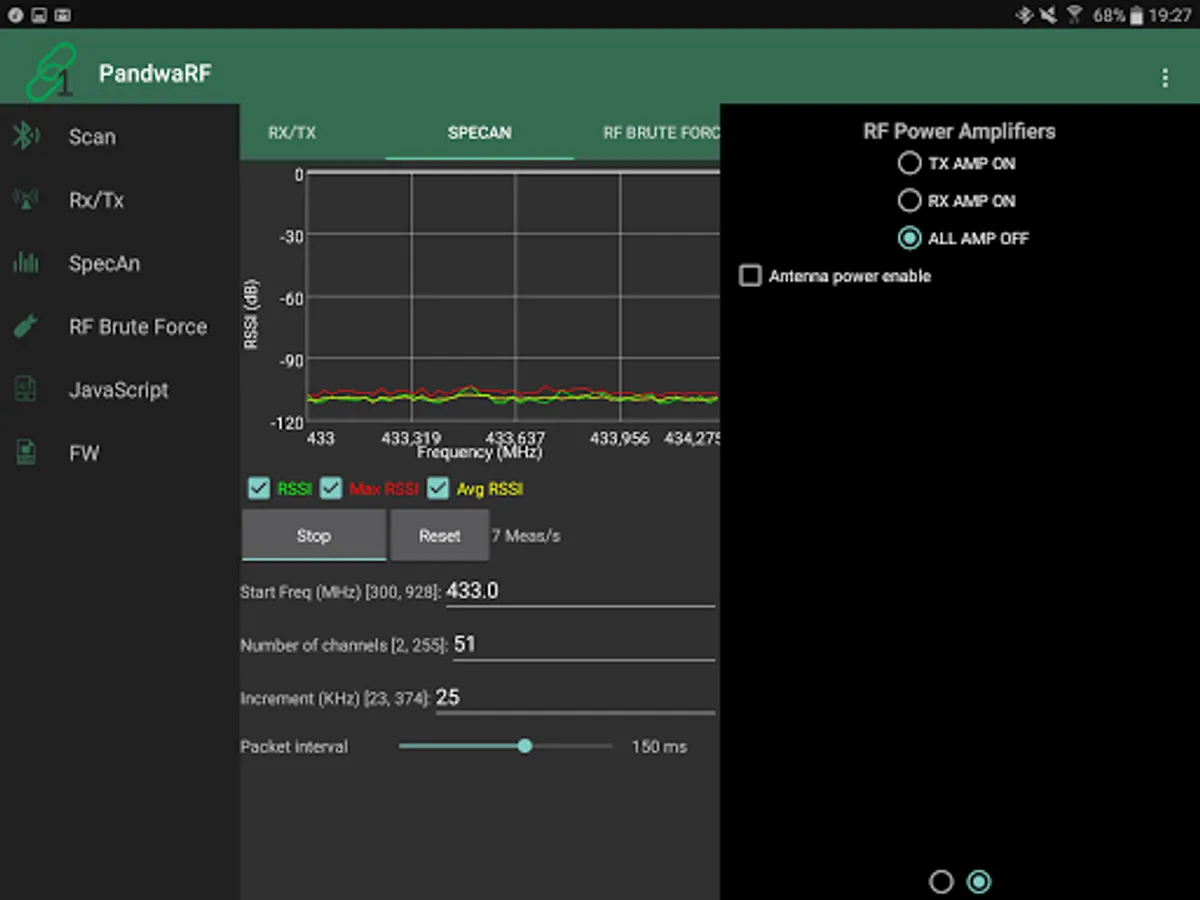Select the ALL AMP OFF radio button

[x=909, y=238]
